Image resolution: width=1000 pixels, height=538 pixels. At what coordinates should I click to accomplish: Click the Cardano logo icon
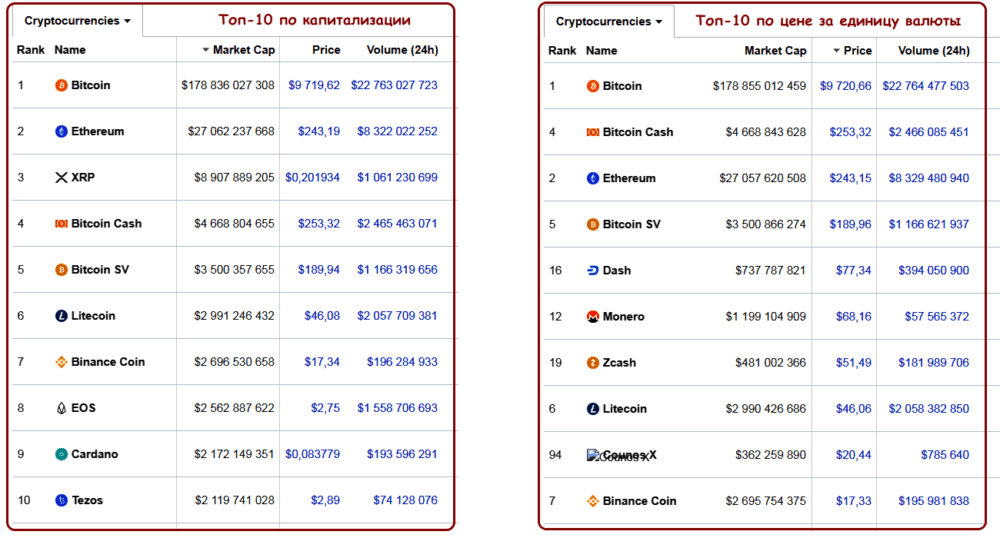[x=61, y=454]
